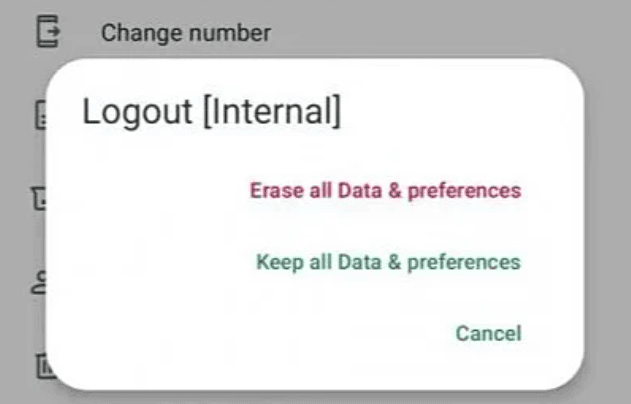
Task: Click the "Logout [Internal]" heading text
Action: click(211, 112)
